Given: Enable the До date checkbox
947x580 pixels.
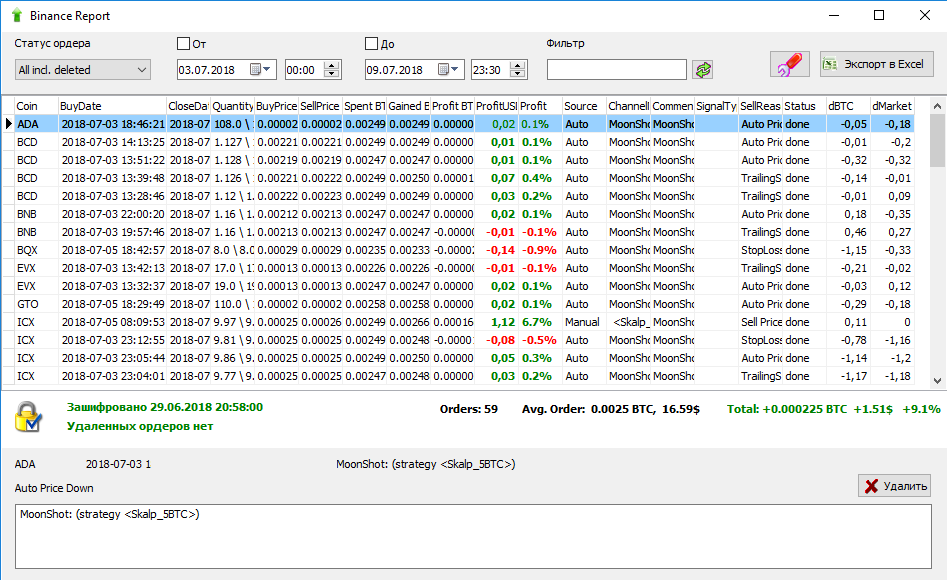Looking at the screenshot, I should [x=371, y=44].
